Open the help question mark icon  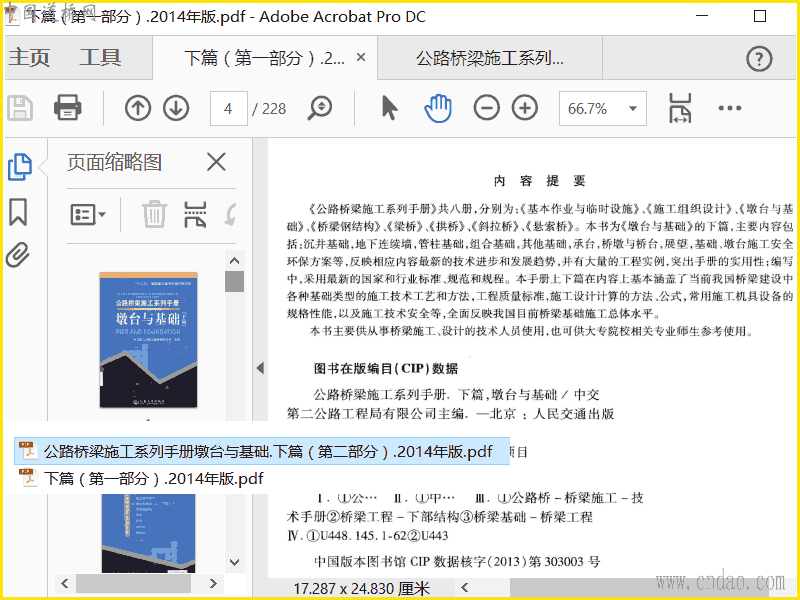759,58
